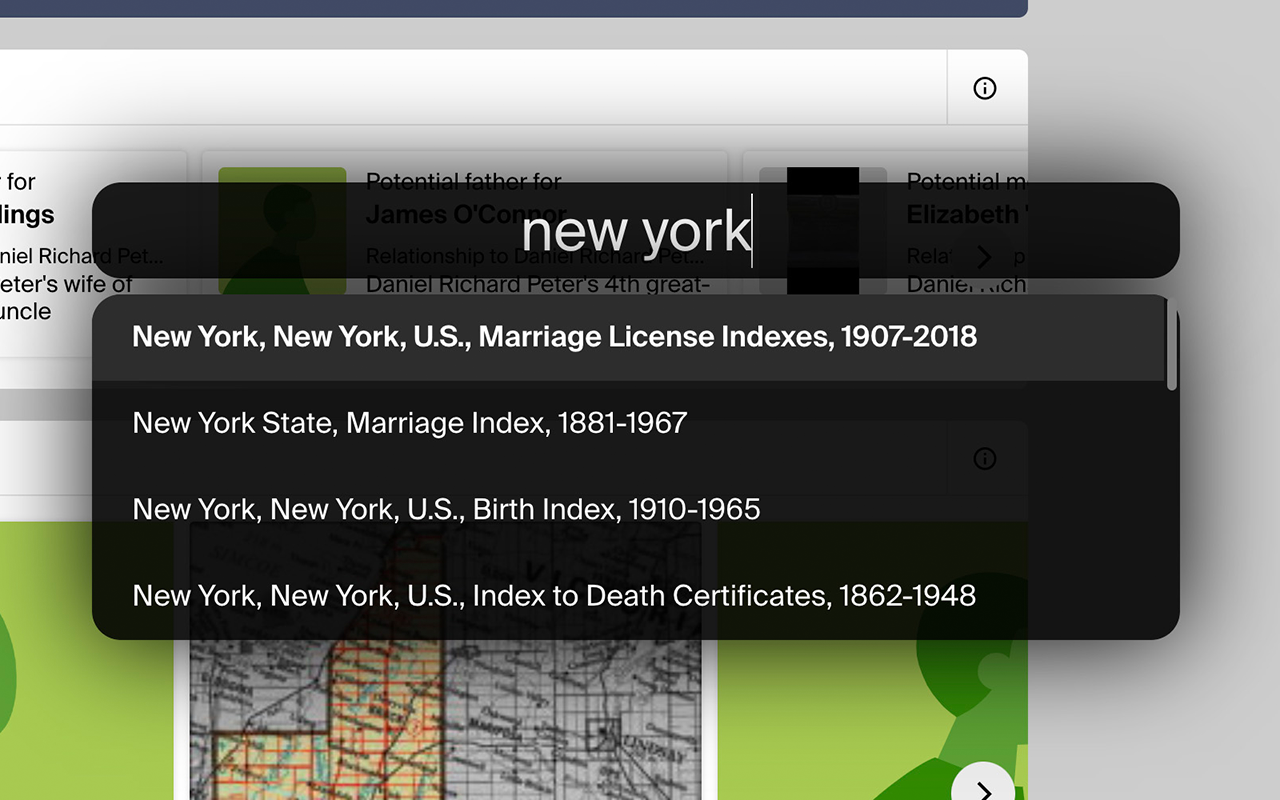Click the right chevron arrow in the hints carousel
This screenshot has height=800, width=1280.
click(984, 257)
